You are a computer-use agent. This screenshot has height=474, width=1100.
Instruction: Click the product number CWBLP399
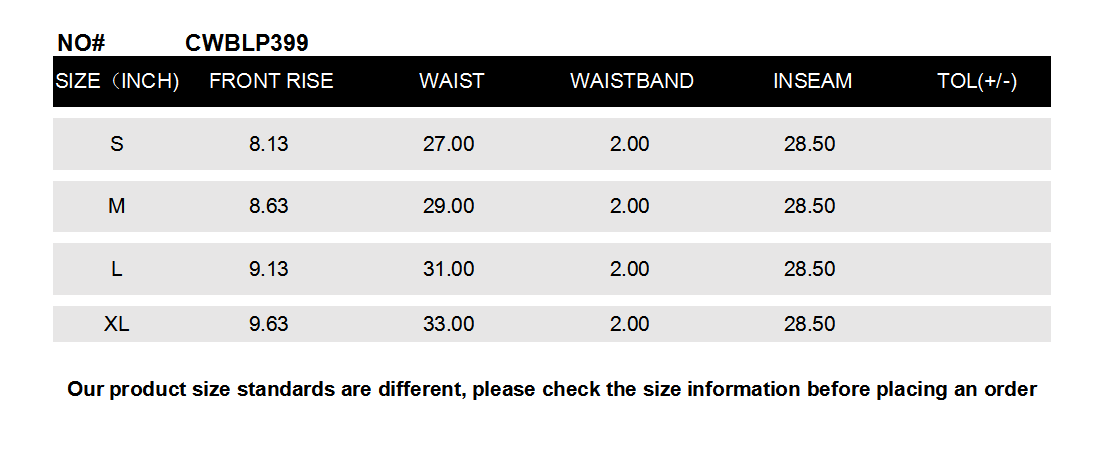tap(246, 43)
